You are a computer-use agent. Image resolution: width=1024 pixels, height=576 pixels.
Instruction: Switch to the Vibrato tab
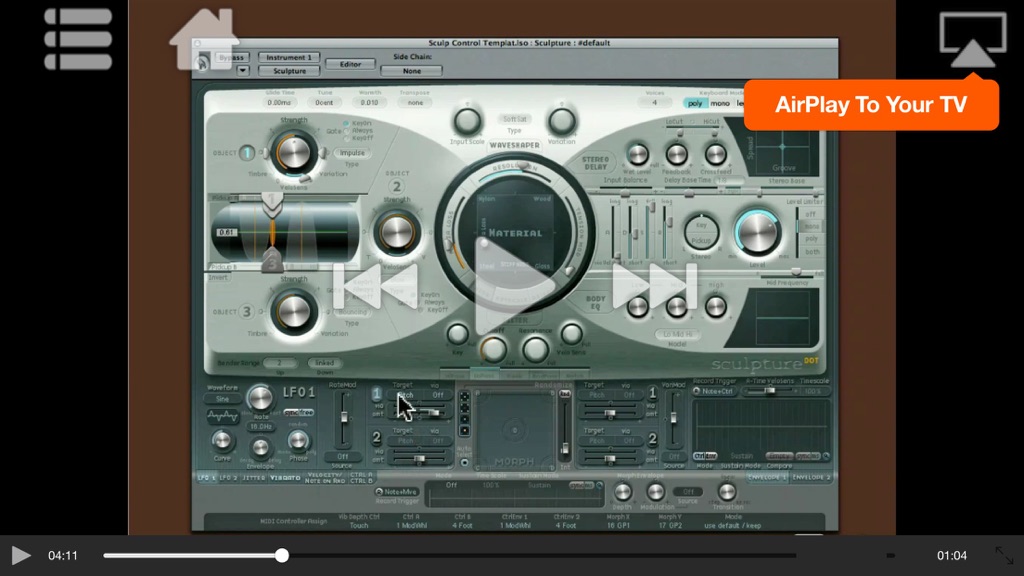click(x=285, y=478)
